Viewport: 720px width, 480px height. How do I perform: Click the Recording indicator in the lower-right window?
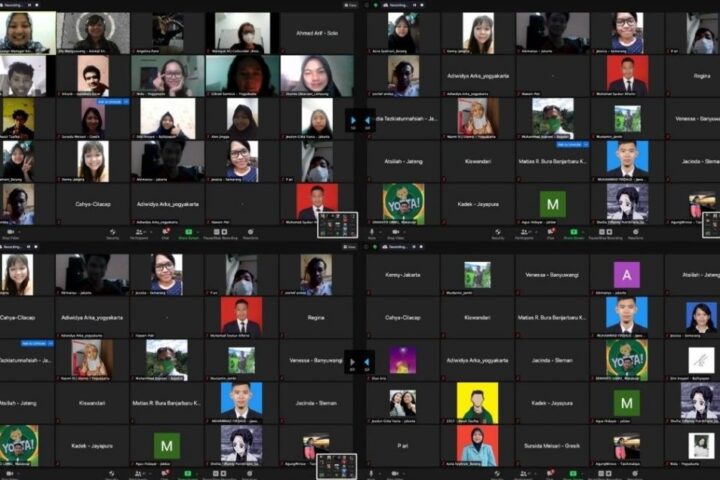(396, 247)
